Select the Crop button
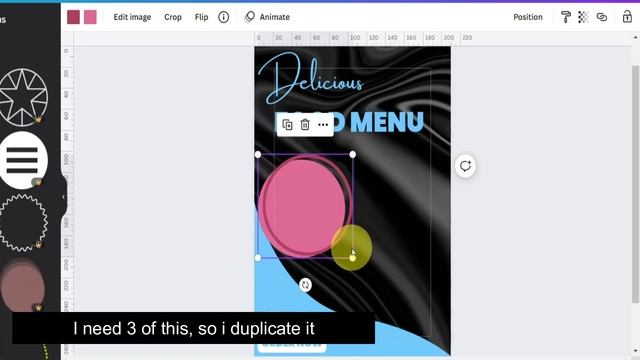Image resolution: width=640 pixels, height=360 pixels. 173,17
